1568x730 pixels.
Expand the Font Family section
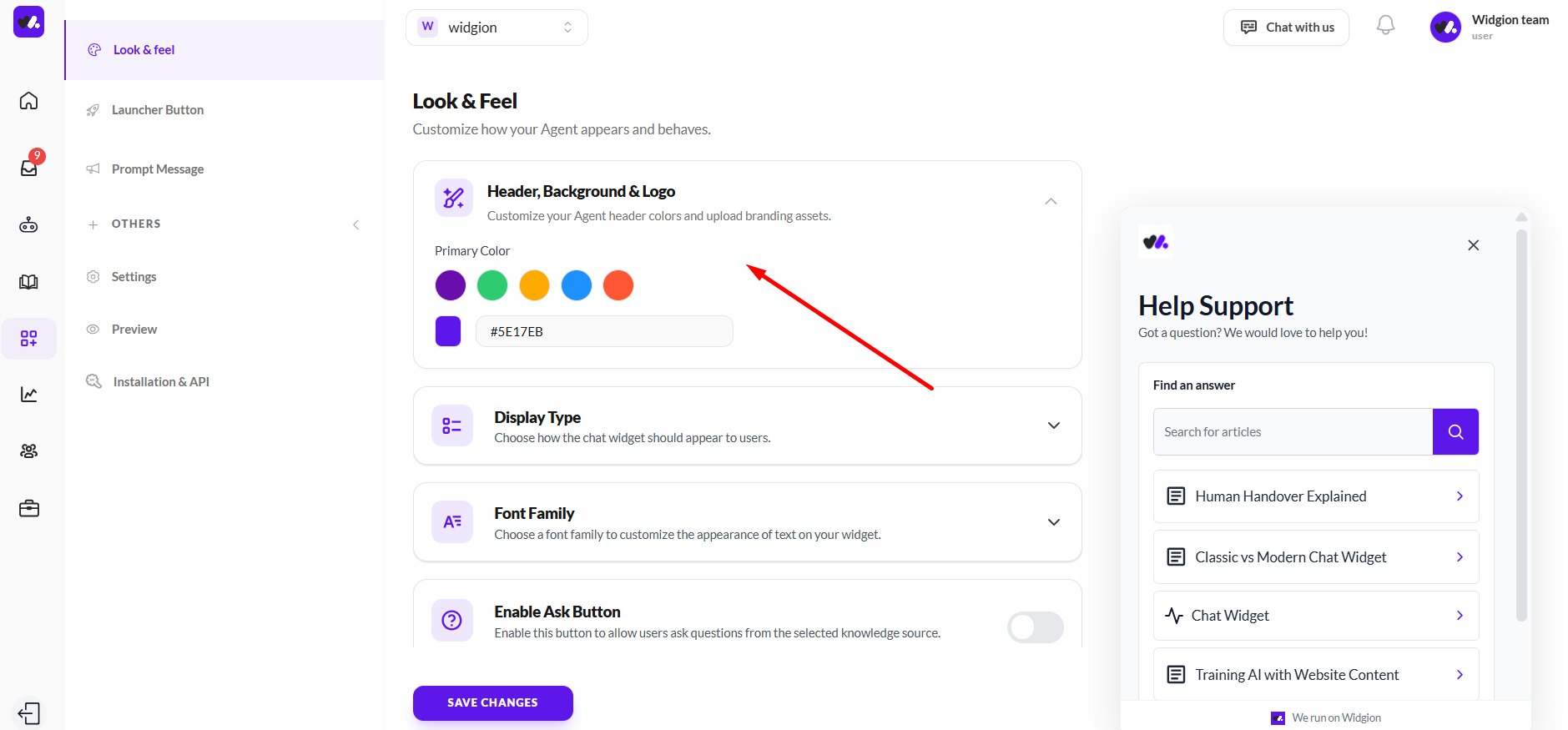click(1054, 522)
